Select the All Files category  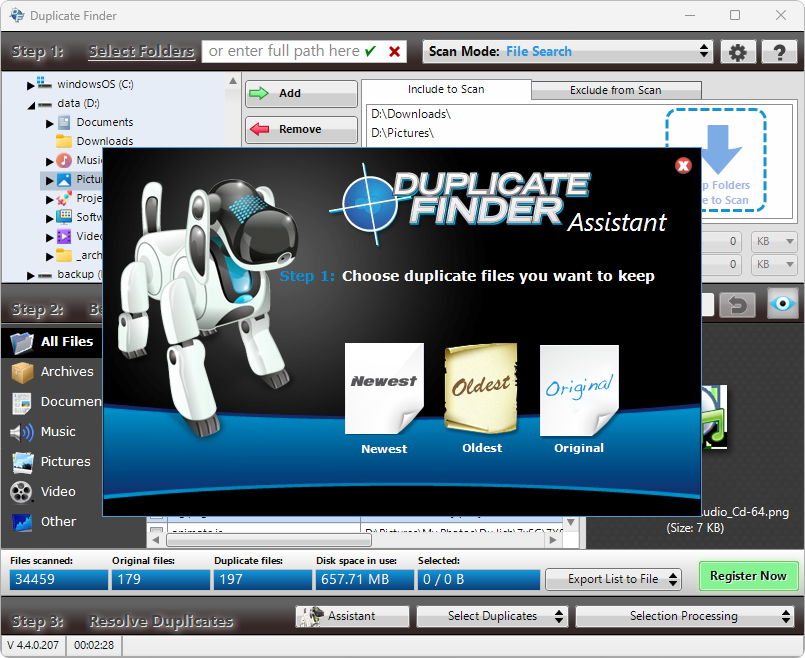(52, 342)
